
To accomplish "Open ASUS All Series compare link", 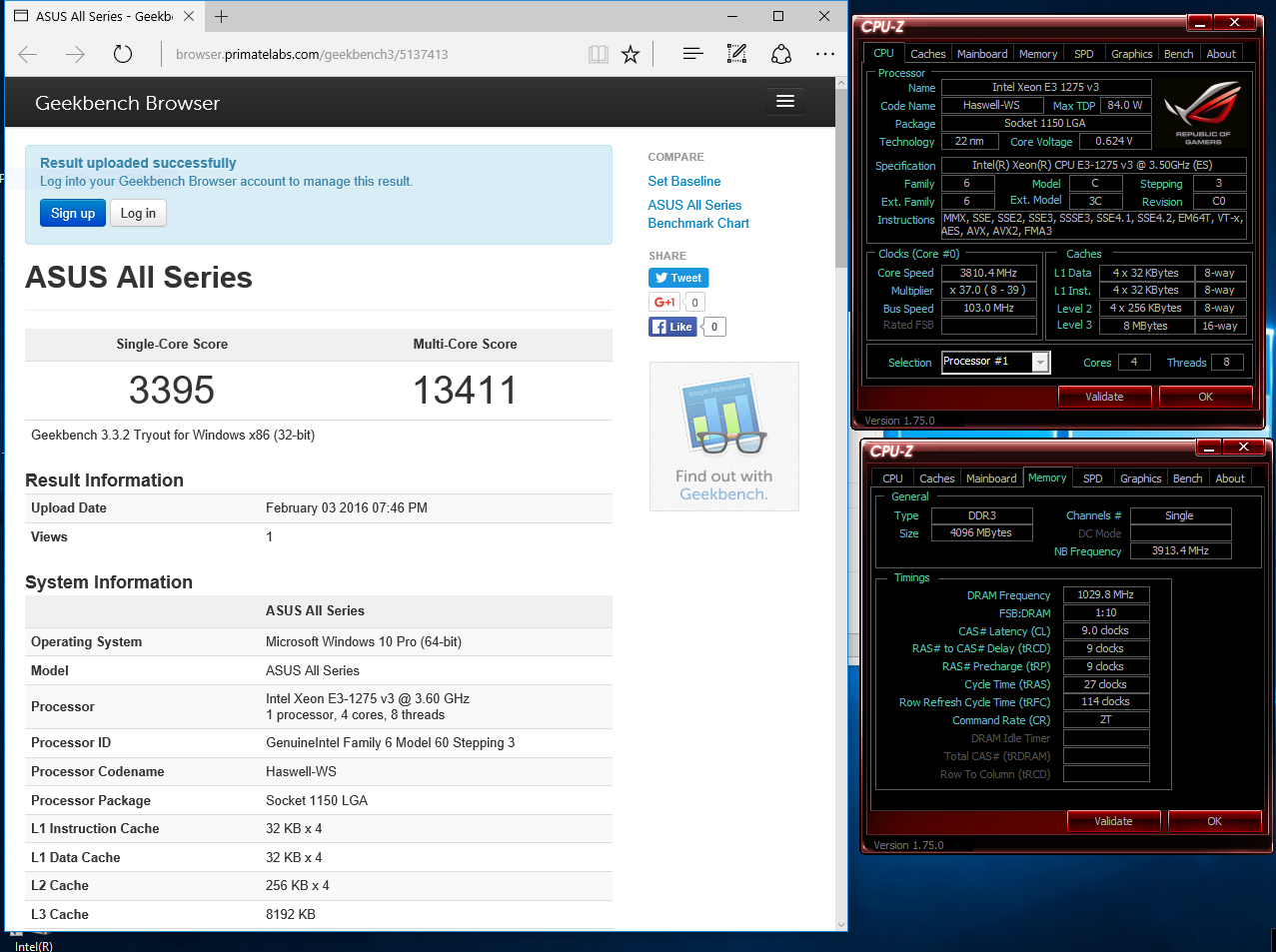I will pyautogui.click(x=694, y=205).
